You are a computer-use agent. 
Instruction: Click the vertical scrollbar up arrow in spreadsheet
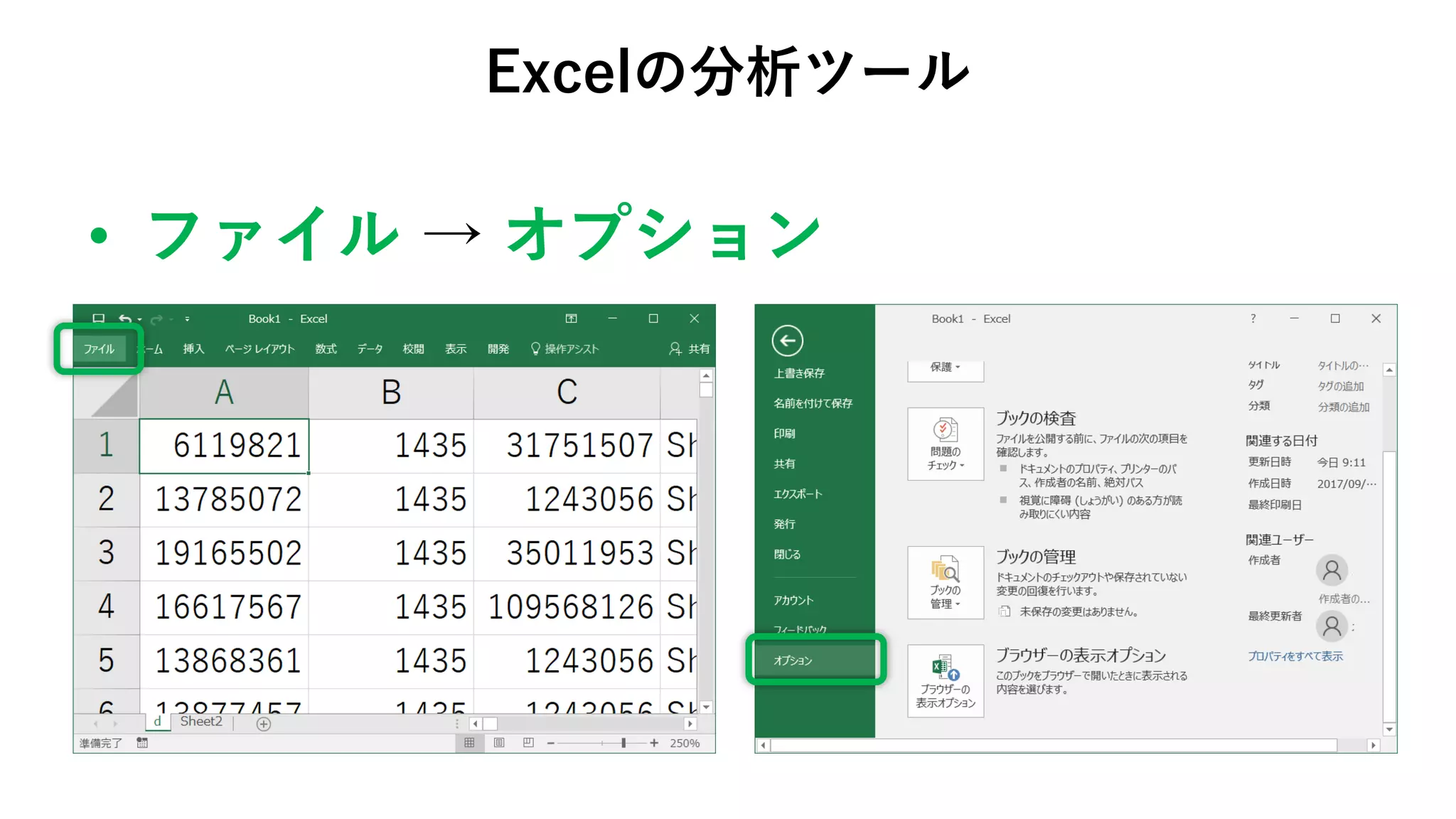706,375
